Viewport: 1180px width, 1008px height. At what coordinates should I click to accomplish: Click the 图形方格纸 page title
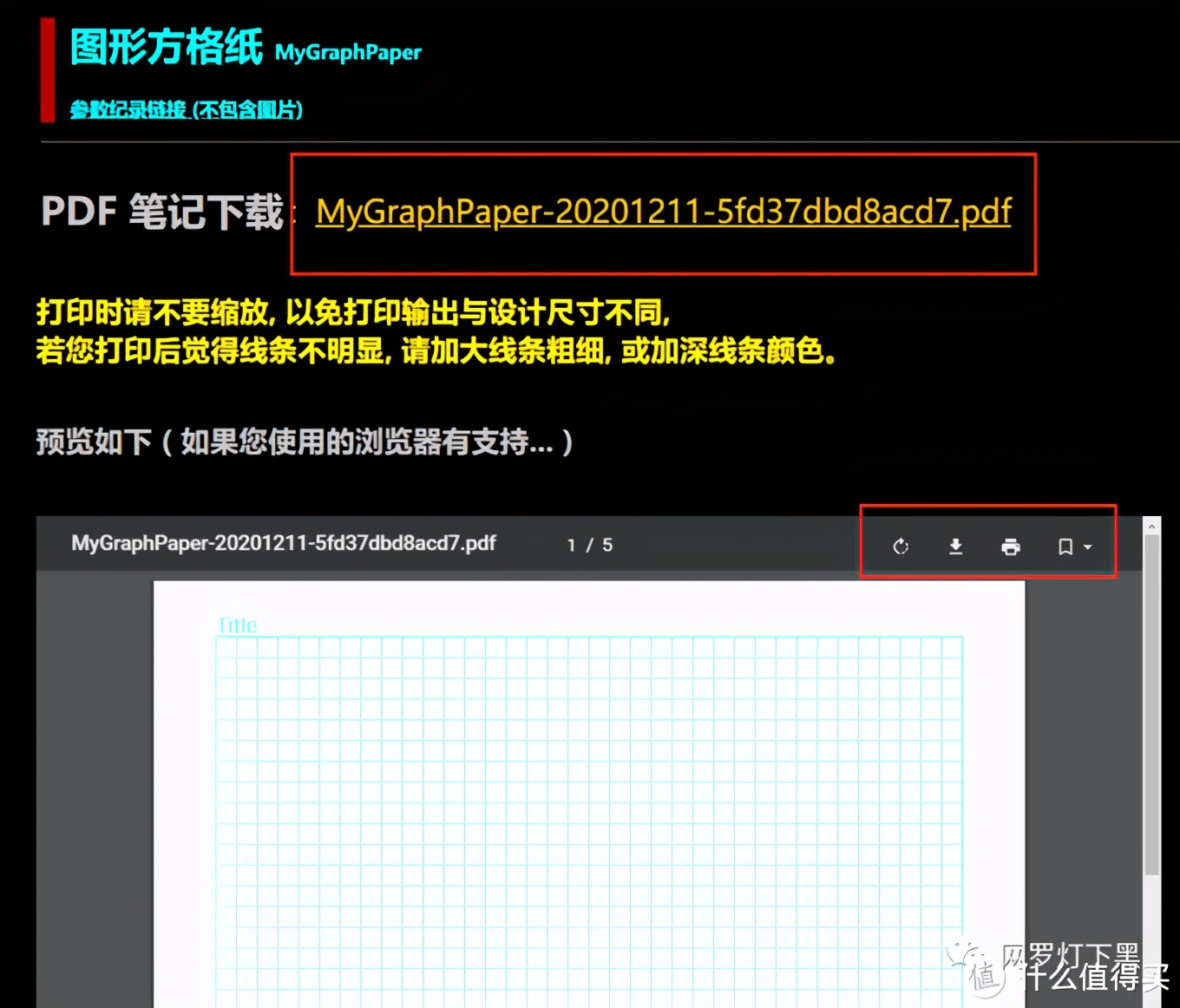tap(167, 47)
